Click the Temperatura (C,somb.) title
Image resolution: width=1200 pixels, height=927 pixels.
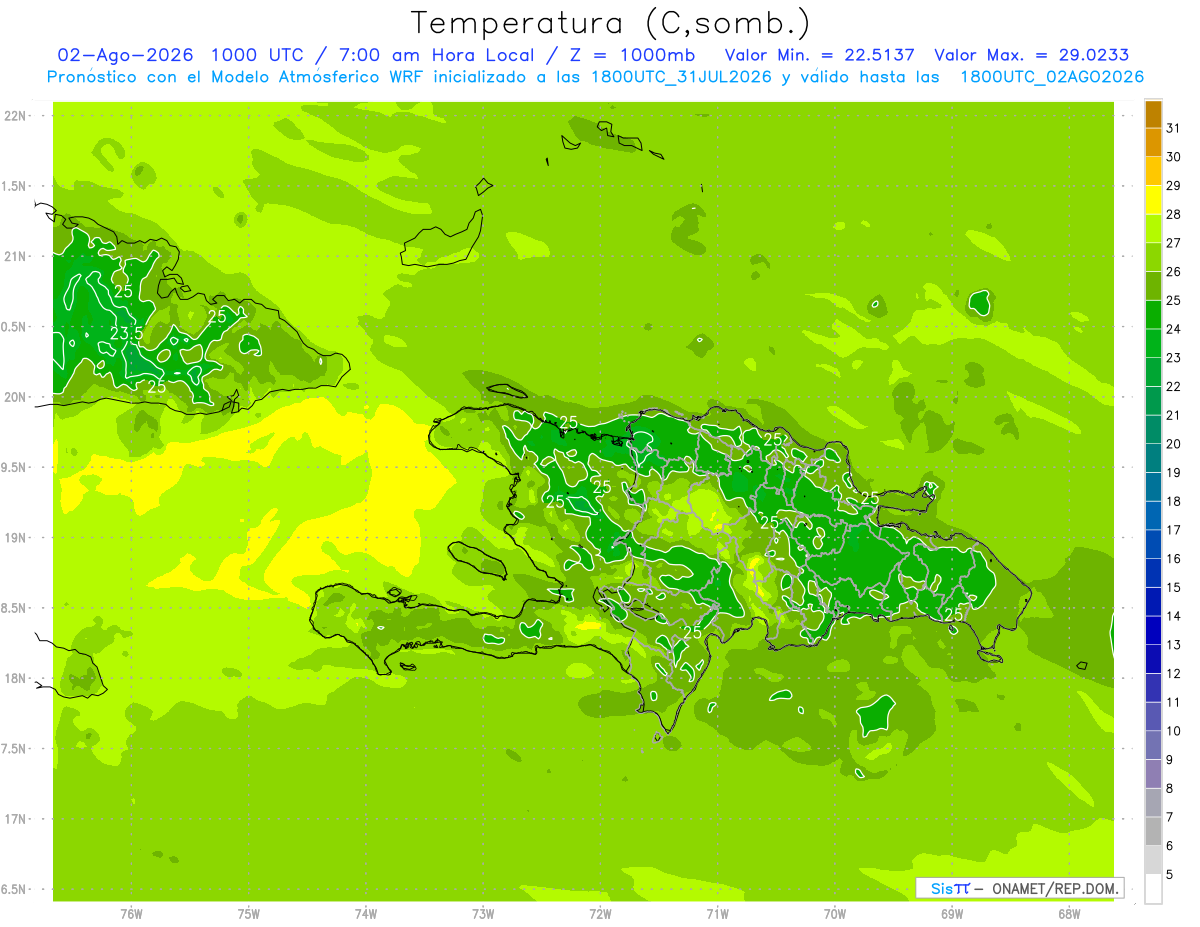coord(610,22)
